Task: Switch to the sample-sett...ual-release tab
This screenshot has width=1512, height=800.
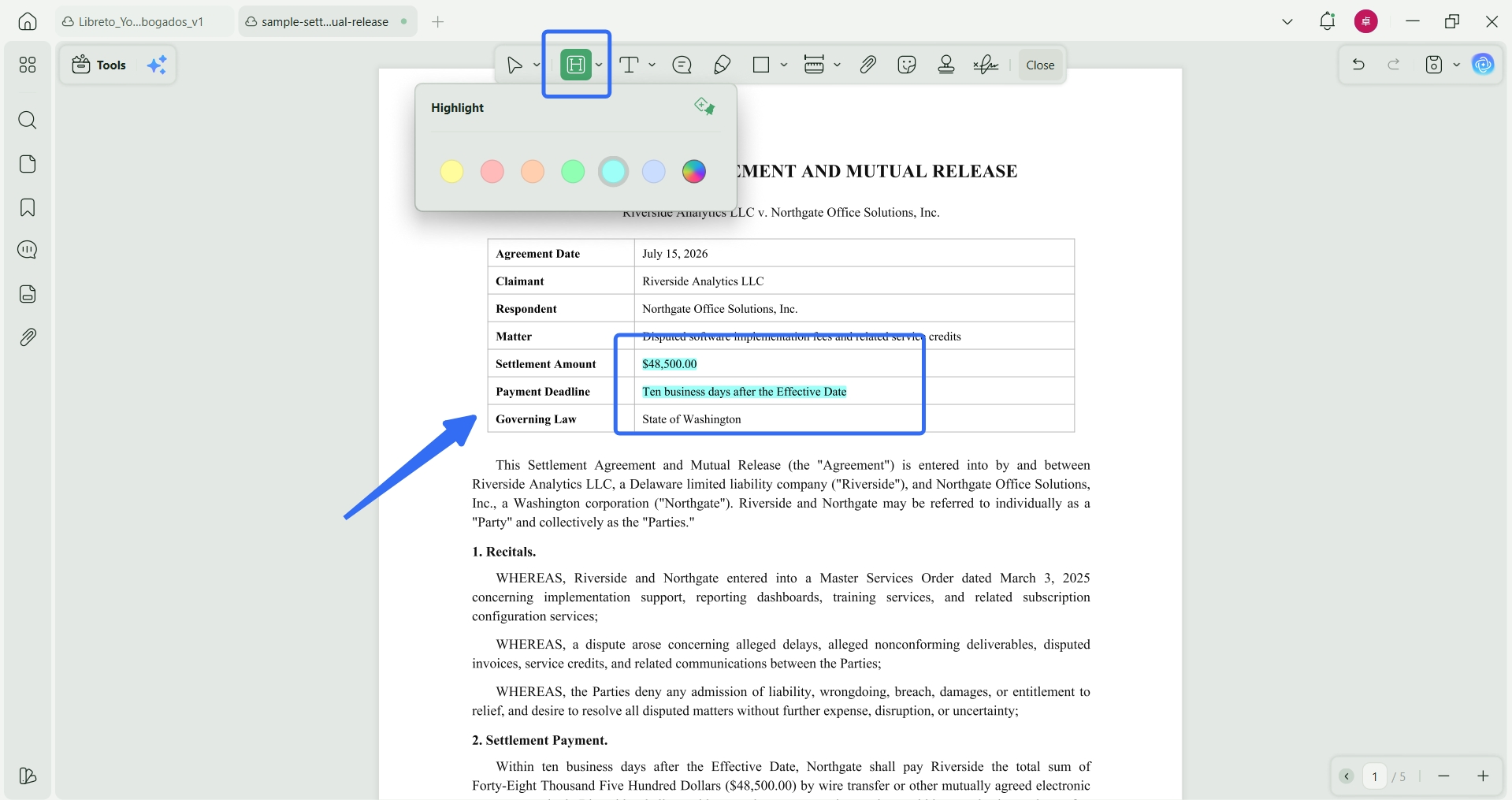Action: pos(327,21)
